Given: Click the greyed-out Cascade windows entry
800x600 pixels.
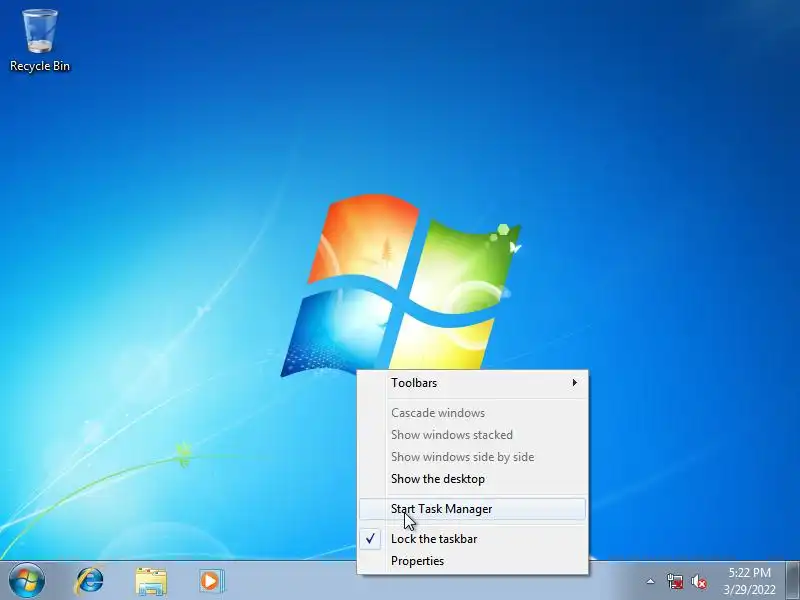Looking at the screenshot, I should [472, 413].
